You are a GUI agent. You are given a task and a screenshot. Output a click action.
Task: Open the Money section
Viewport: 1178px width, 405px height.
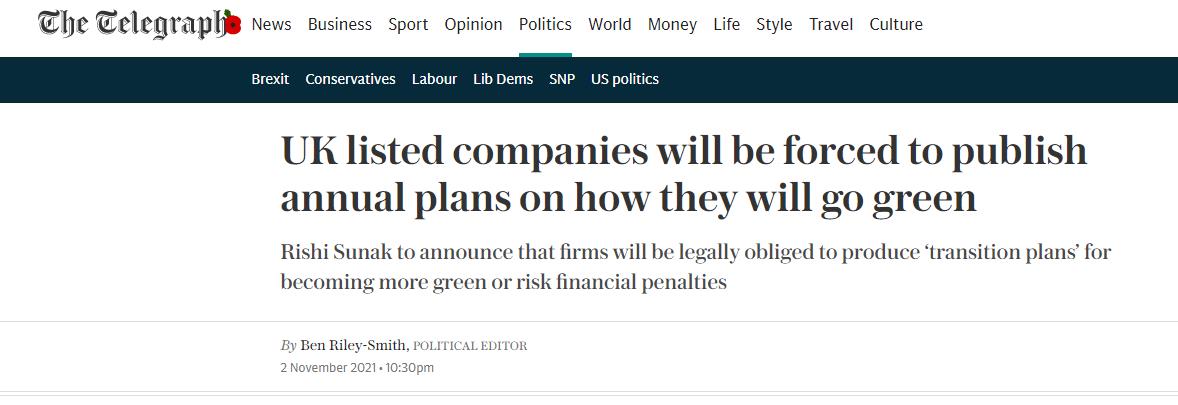tap(672, 24)
